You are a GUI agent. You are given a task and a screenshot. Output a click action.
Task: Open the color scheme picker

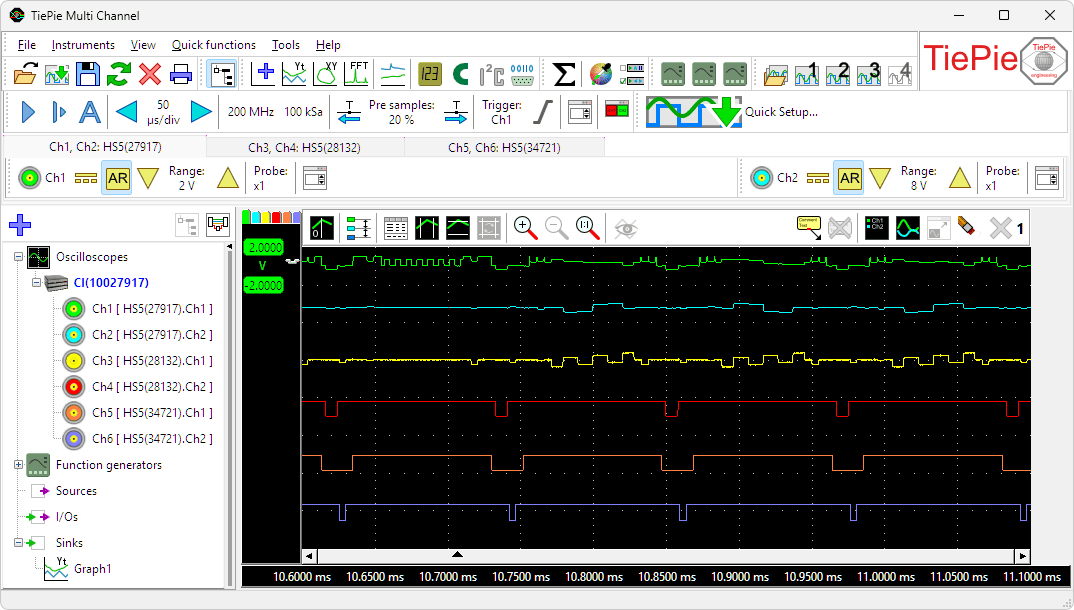point(598,73)
